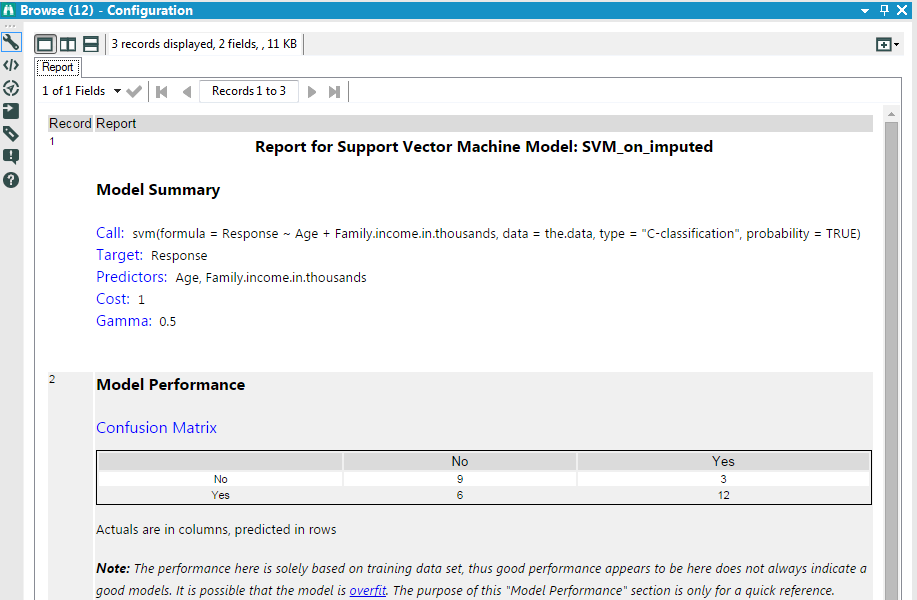Switch to the Report tab
Screen dimensions: 917x600
point(57,67)
